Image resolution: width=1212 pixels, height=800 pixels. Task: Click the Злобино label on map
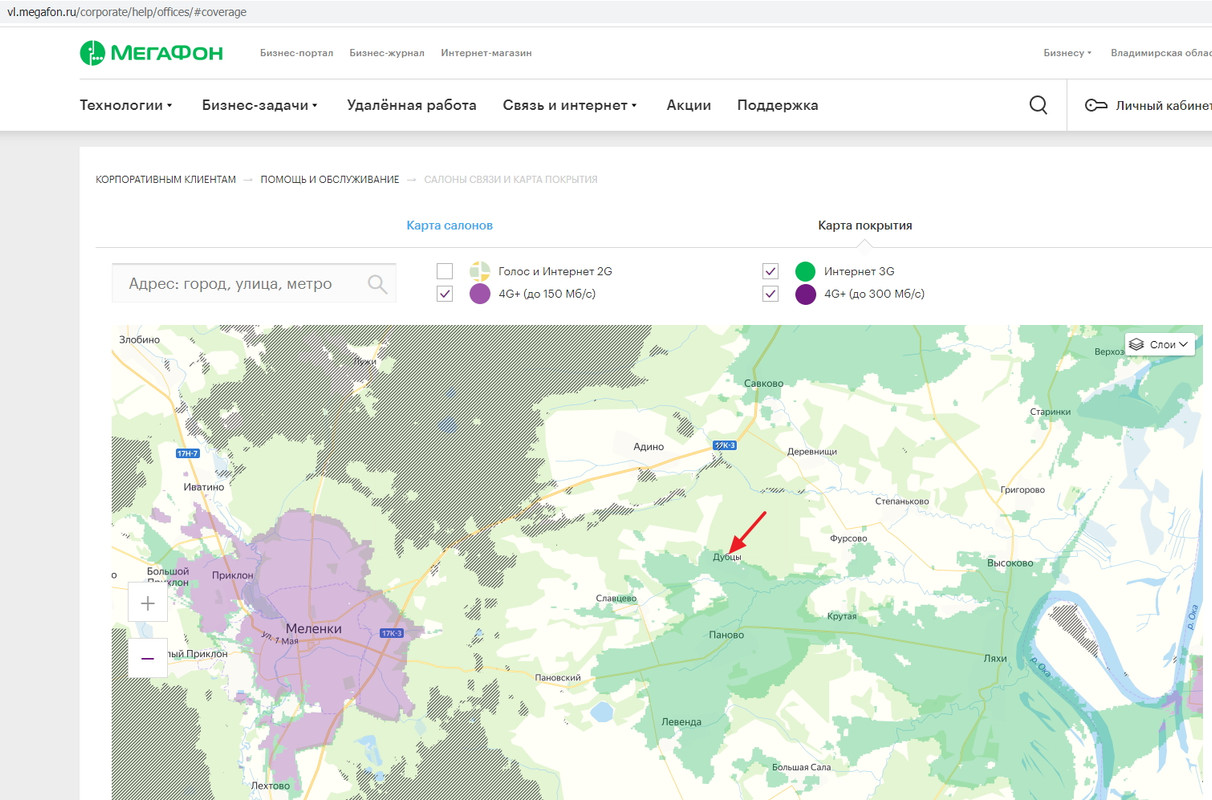click(139, 340)
